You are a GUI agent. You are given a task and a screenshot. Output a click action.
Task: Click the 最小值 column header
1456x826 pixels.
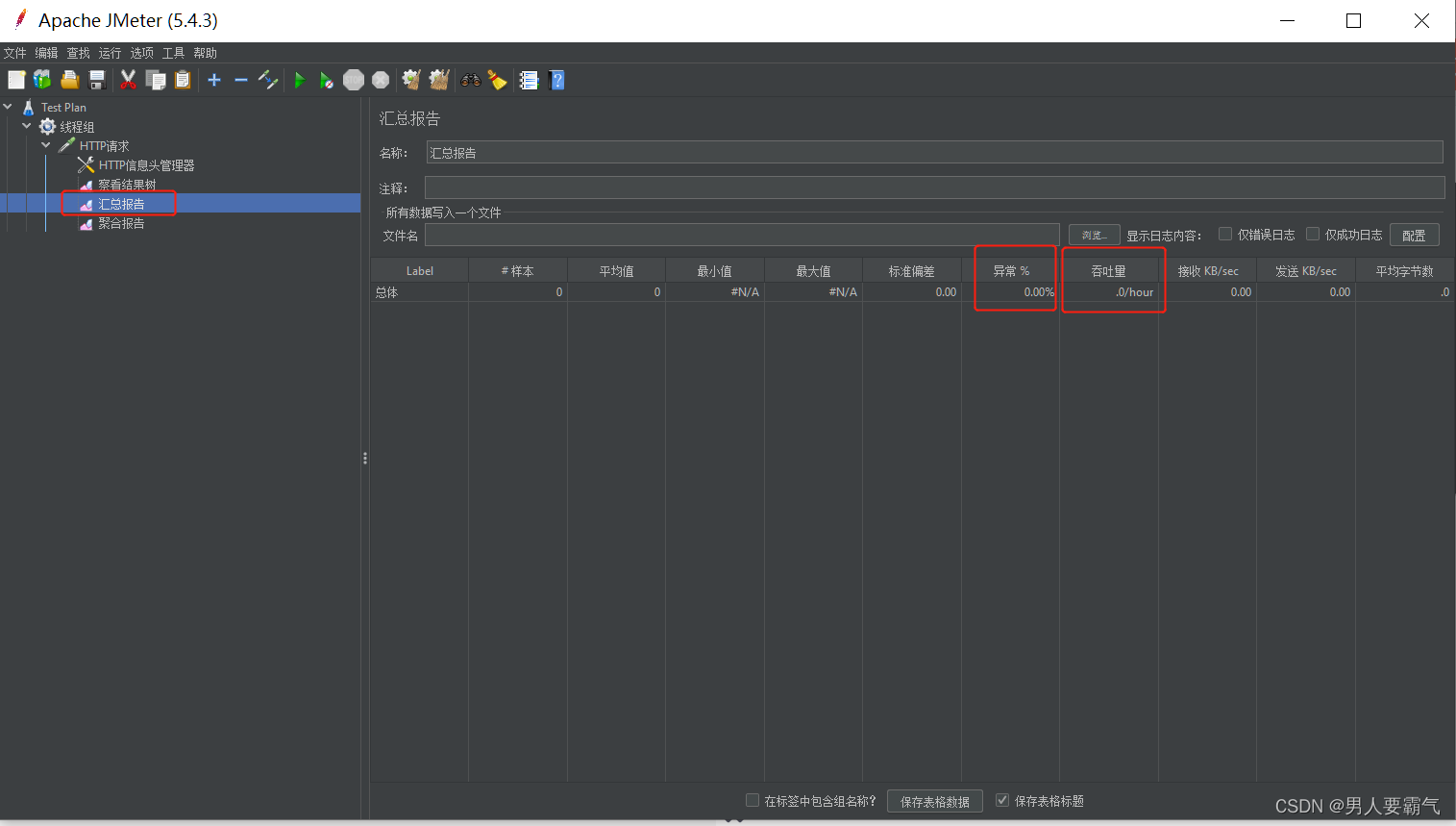(714, 270)
